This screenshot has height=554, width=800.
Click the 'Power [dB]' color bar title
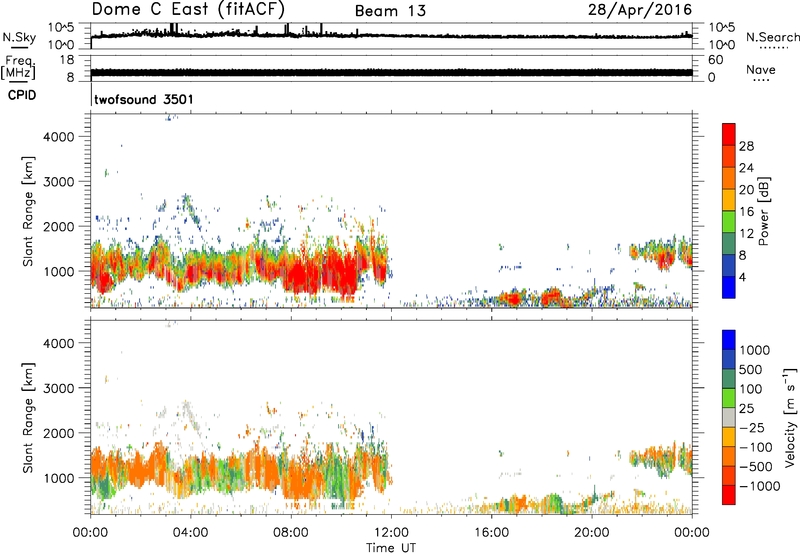pyautogui.click(x=763, y=211)
